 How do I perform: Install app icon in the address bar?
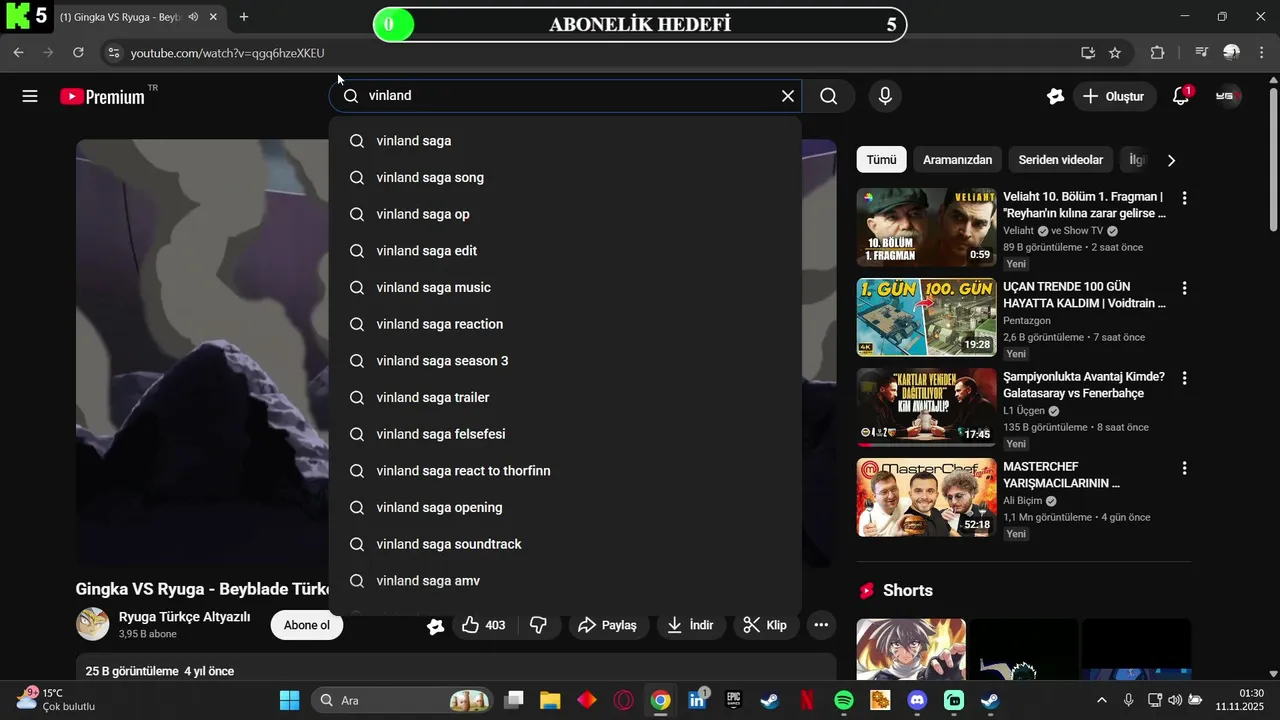pyautogui.click(x=1088, y=53)
